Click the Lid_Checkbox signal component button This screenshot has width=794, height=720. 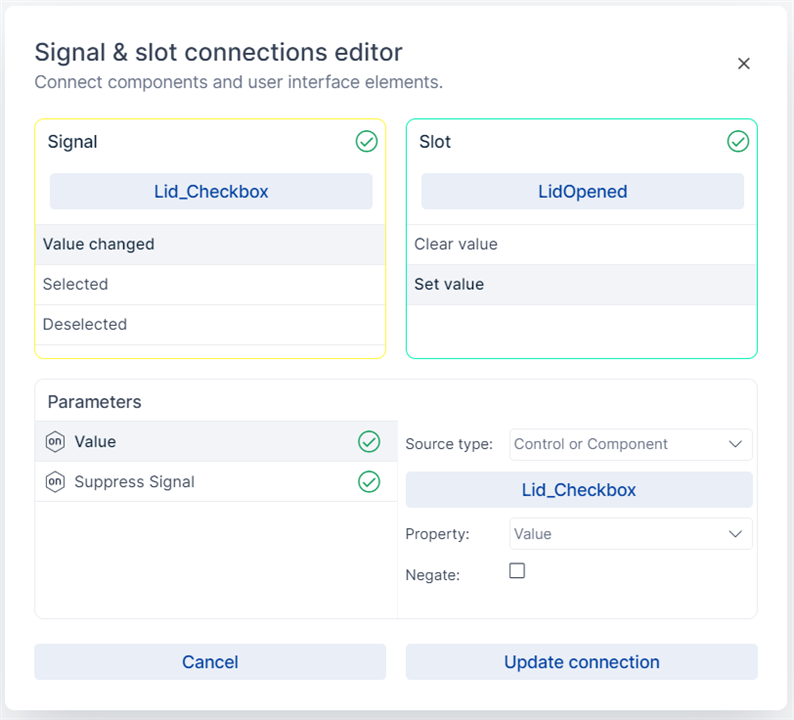click(x=211, y=191)
